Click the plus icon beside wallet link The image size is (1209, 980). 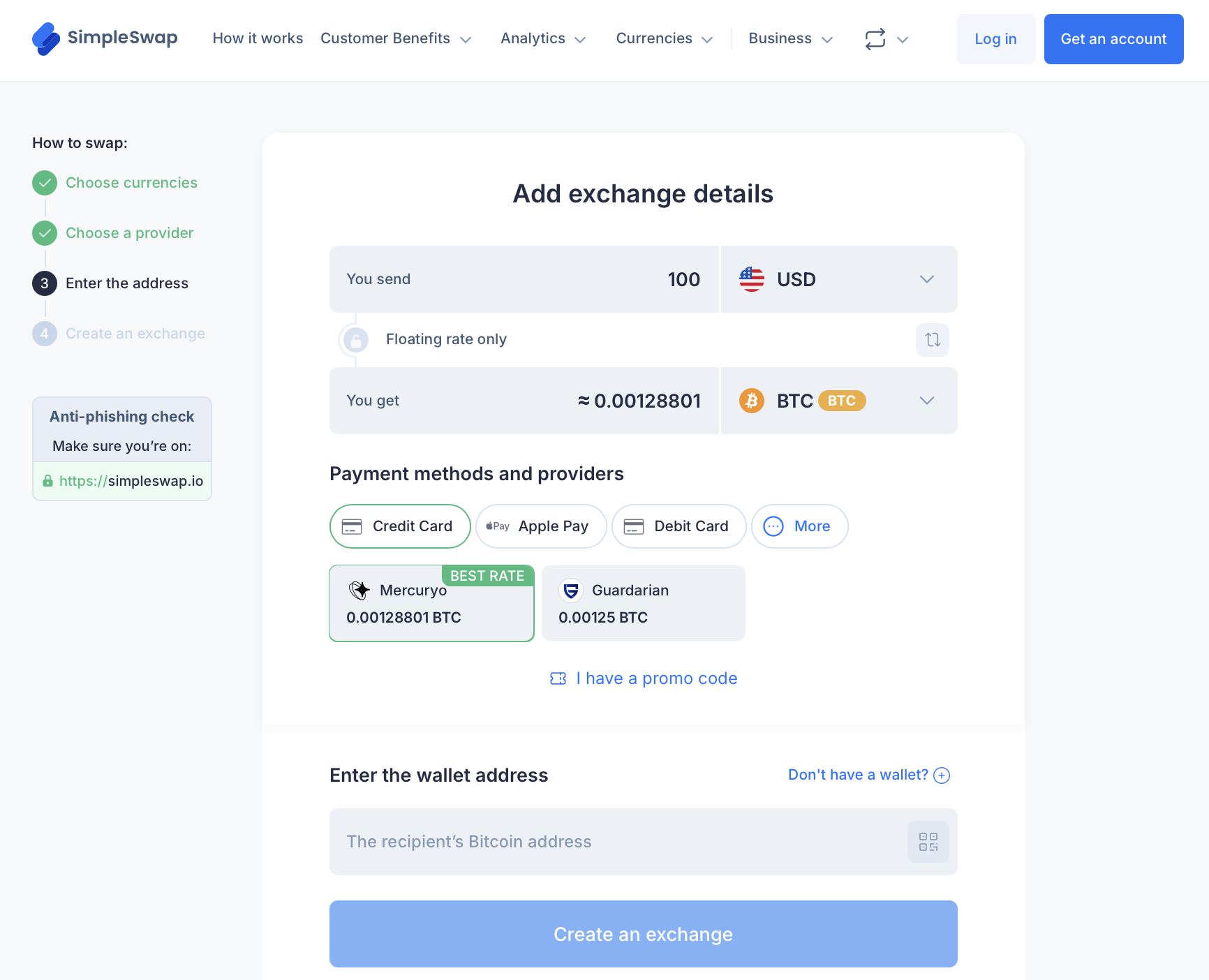tap(942, 775)
